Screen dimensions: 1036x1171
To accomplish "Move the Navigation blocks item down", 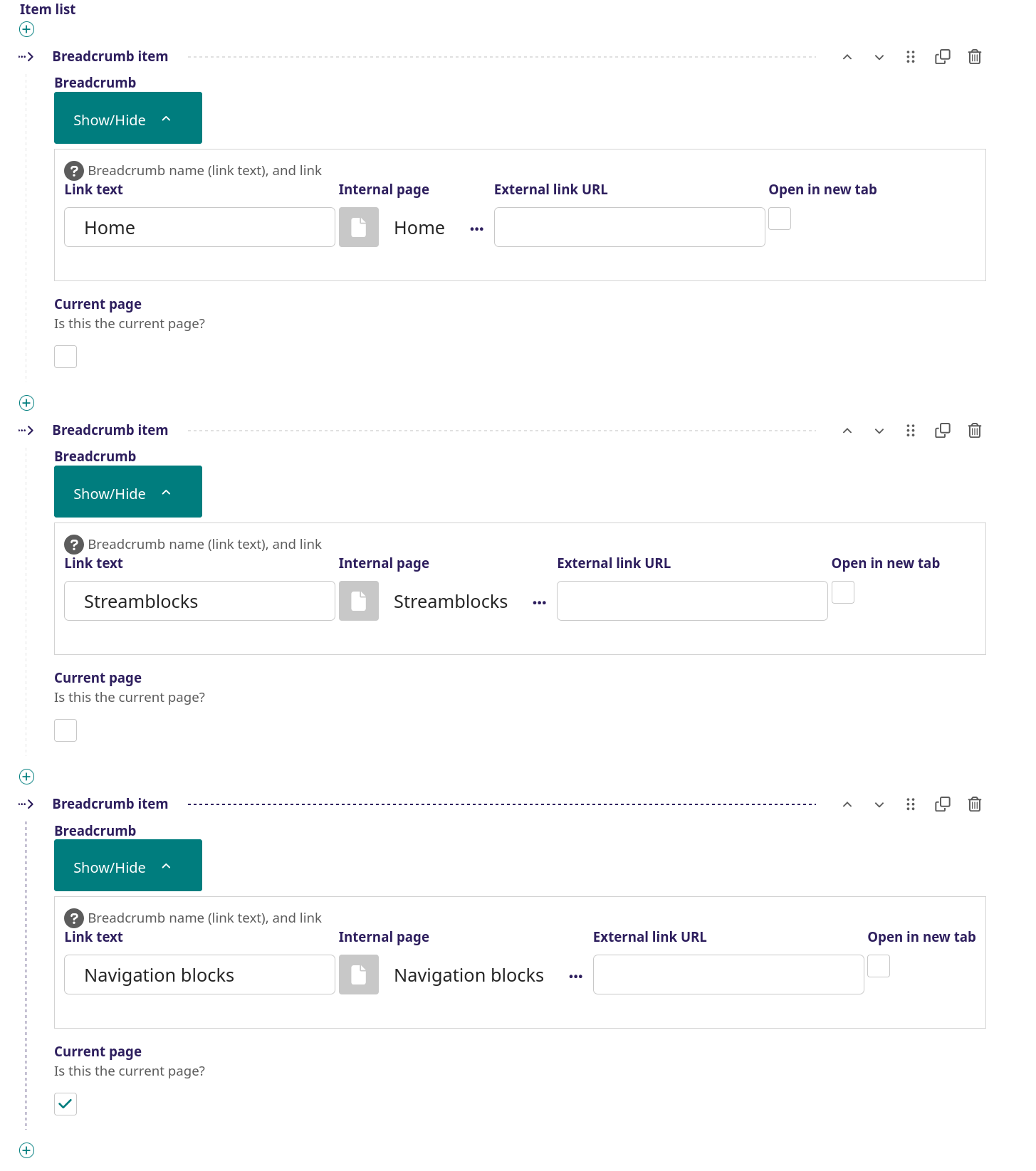I will coord(879,804).
